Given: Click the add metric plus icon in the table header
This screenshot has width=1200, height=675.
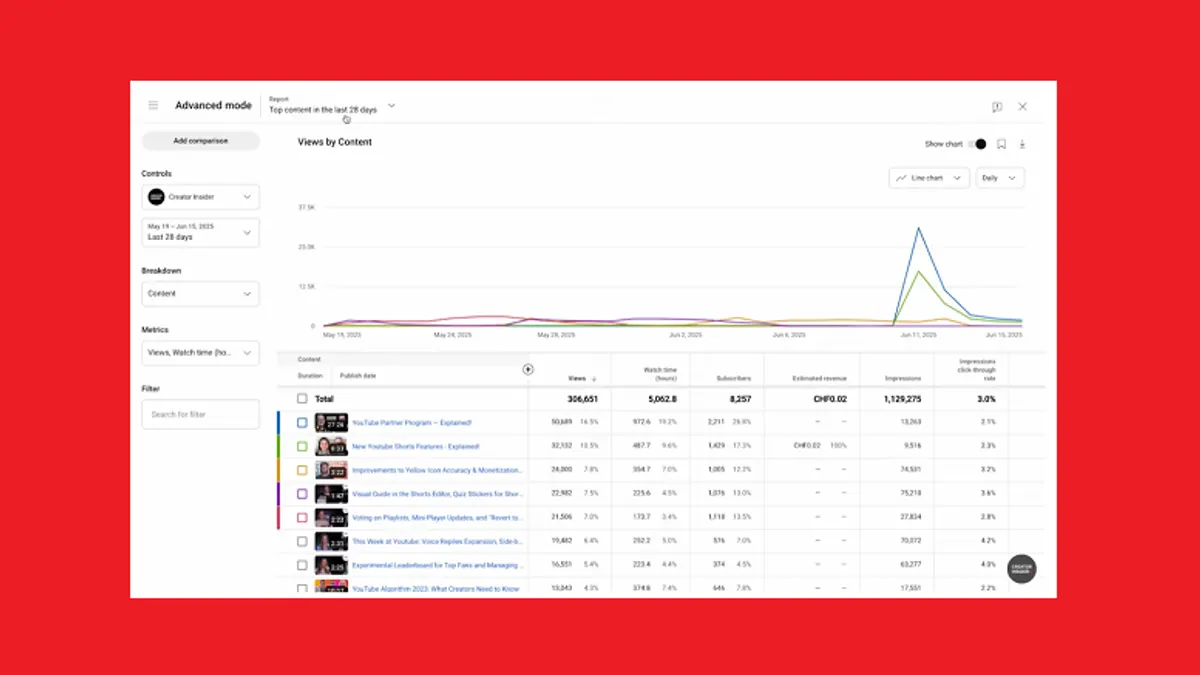Looking at the screenshot, I should click(528, 369).
